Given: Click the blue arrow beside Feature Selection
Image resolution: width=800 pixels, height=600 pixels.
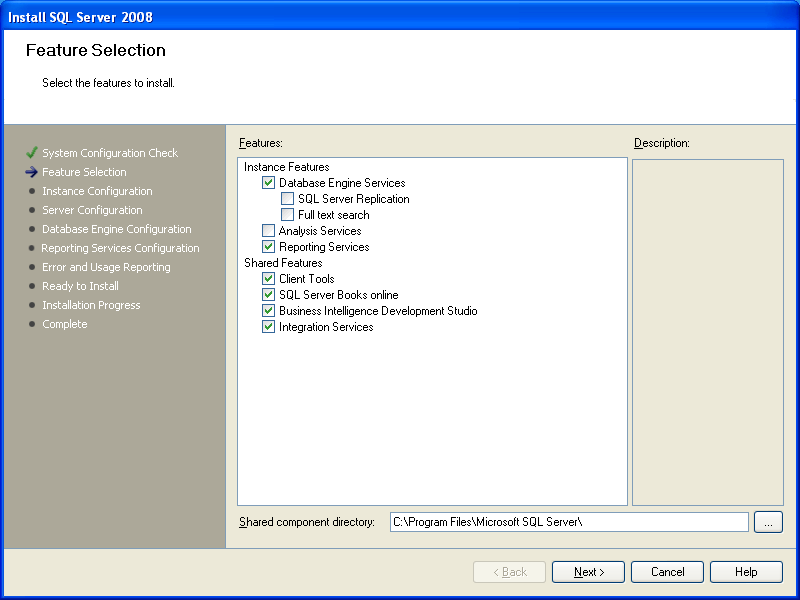Looking at the screenshot, I should point(32,172).
